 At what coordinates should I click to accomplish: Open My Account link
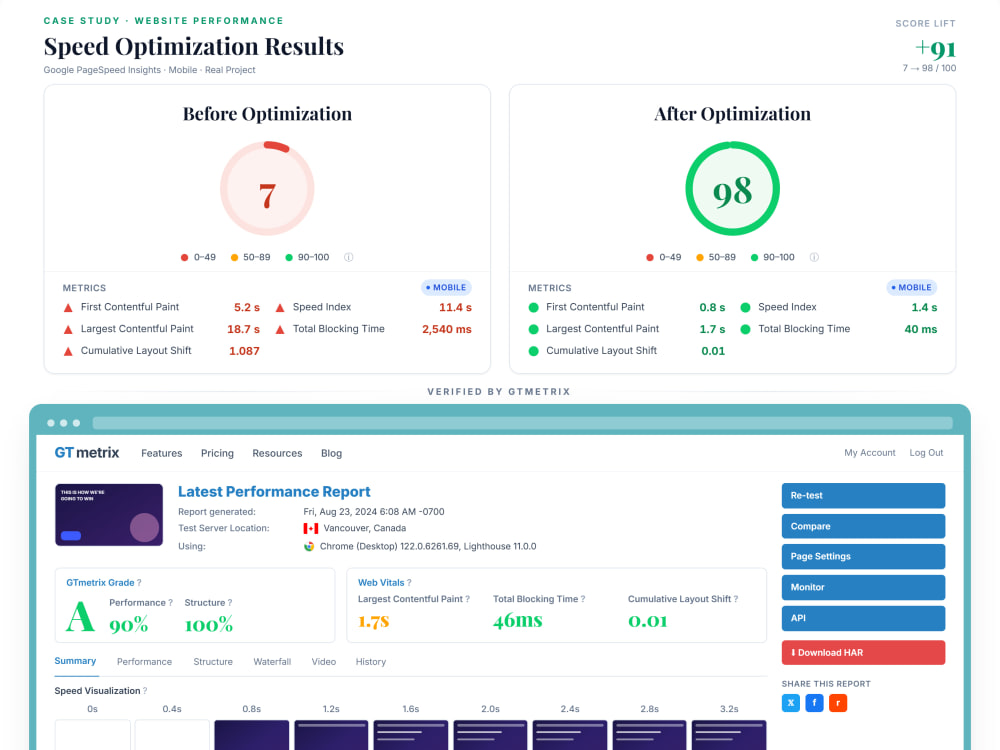tap(869, 453)
